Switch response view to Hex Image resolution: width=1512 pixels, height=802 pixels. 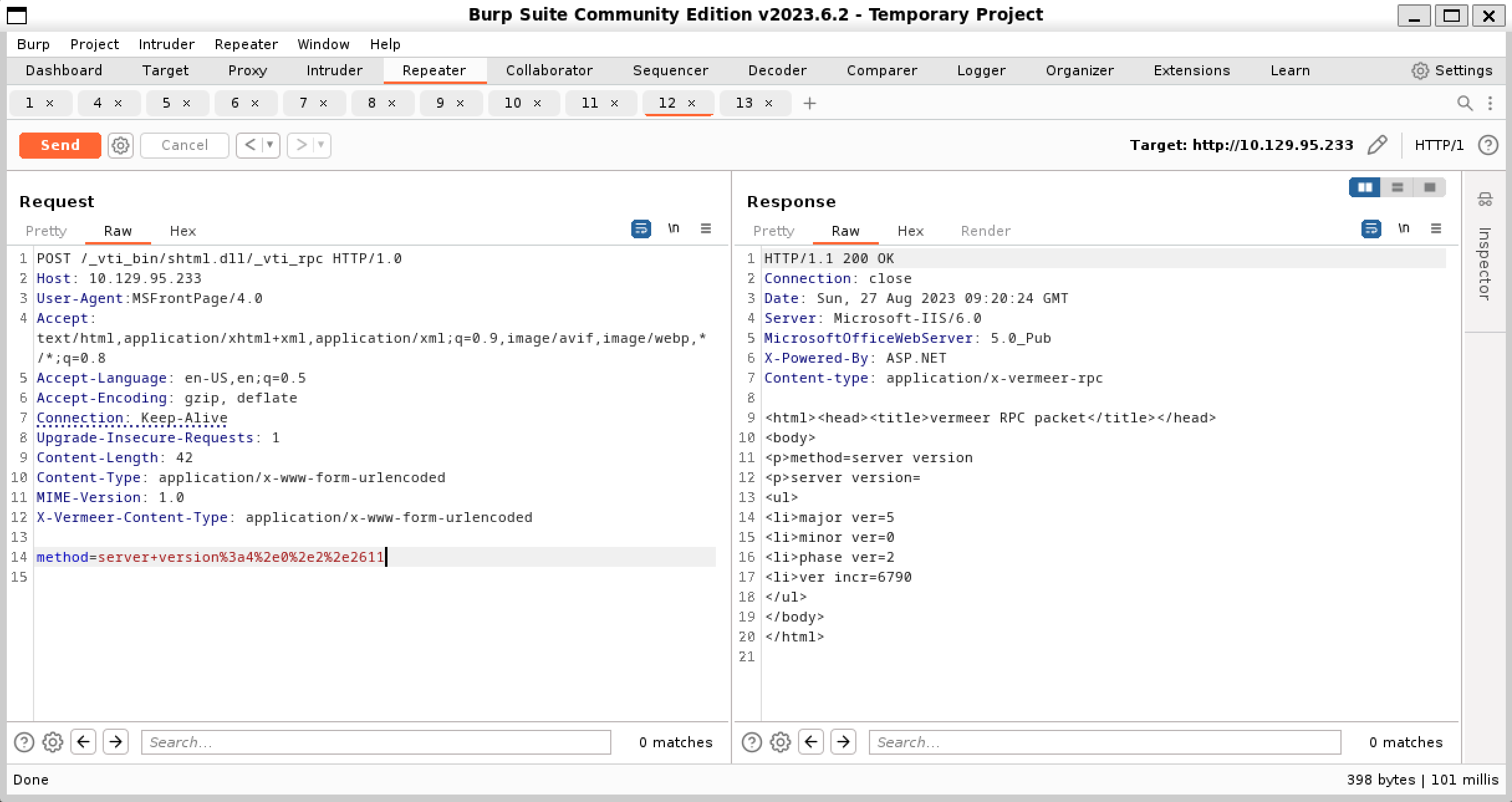[910, 231]
